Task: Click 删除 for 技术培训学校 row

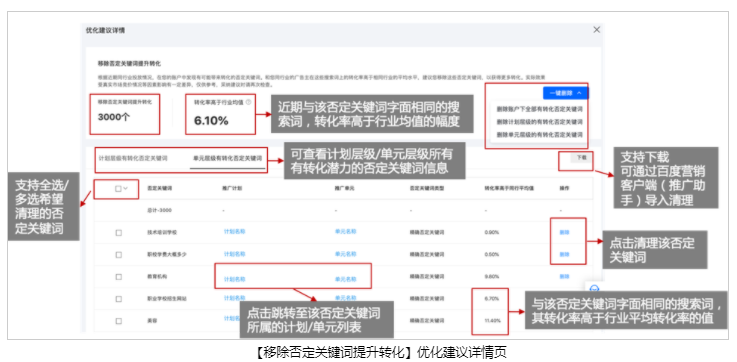Action: 564,232
